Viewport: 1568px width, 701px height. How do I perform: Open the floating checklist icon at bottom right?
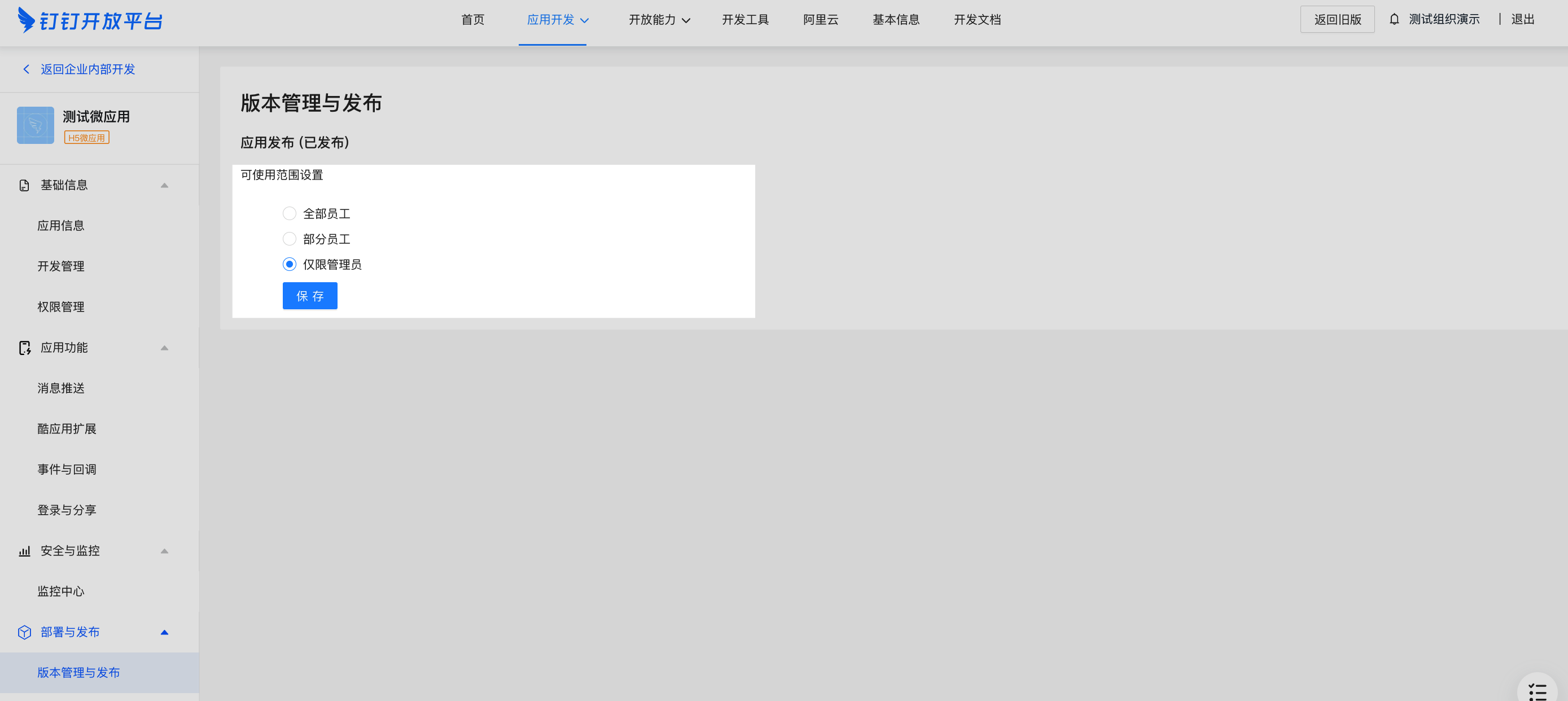1537,692
